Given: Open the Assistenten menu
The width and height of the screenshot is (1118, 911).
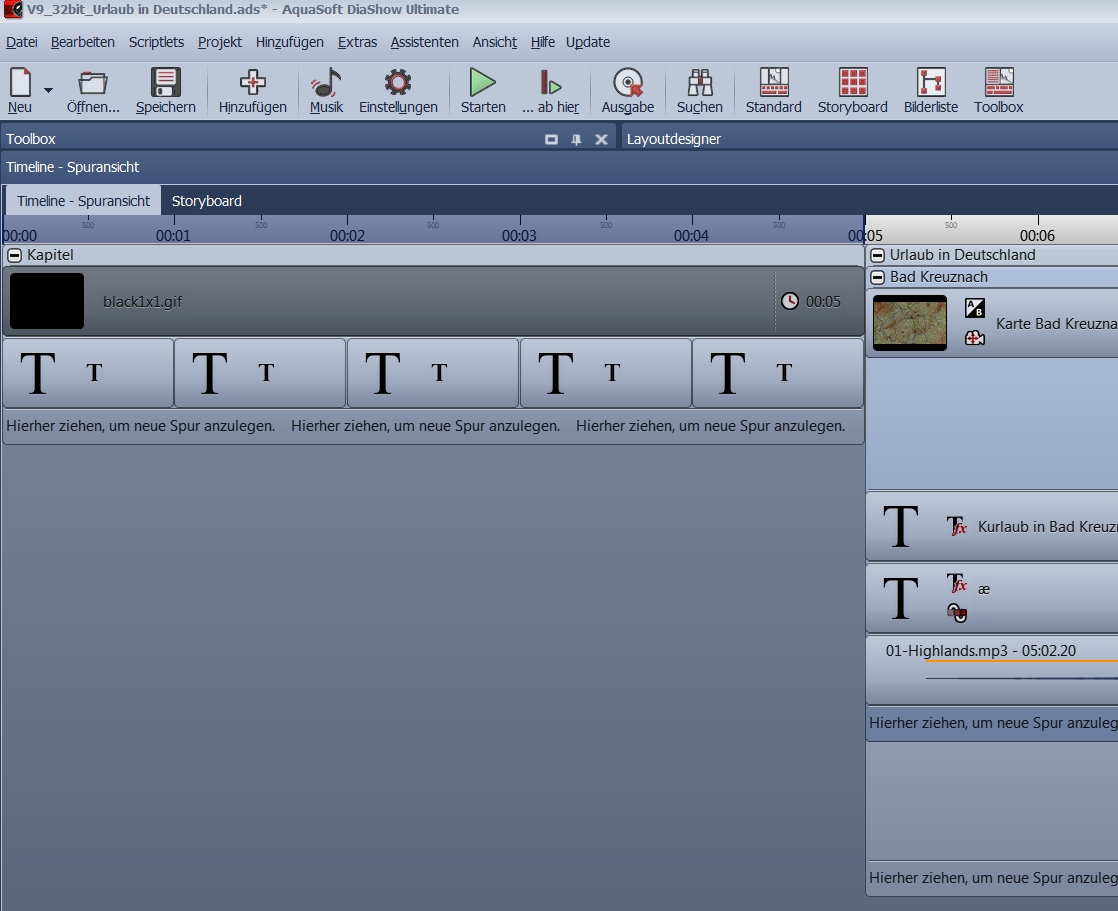Looking at the screenshot, I should 424,42.
